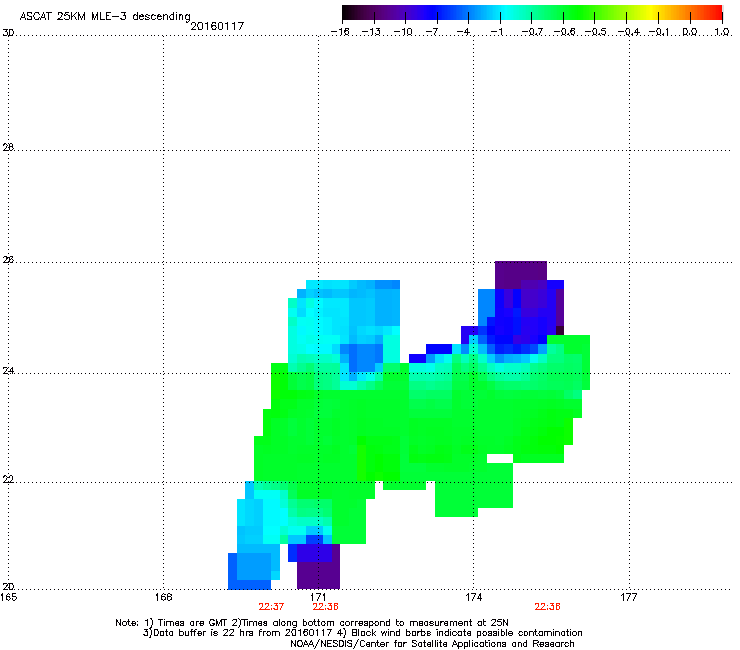Viewport: 740px width, 650px height.
Task: Click the yellow section of the color scale
Action: click(x=652, y=13)
